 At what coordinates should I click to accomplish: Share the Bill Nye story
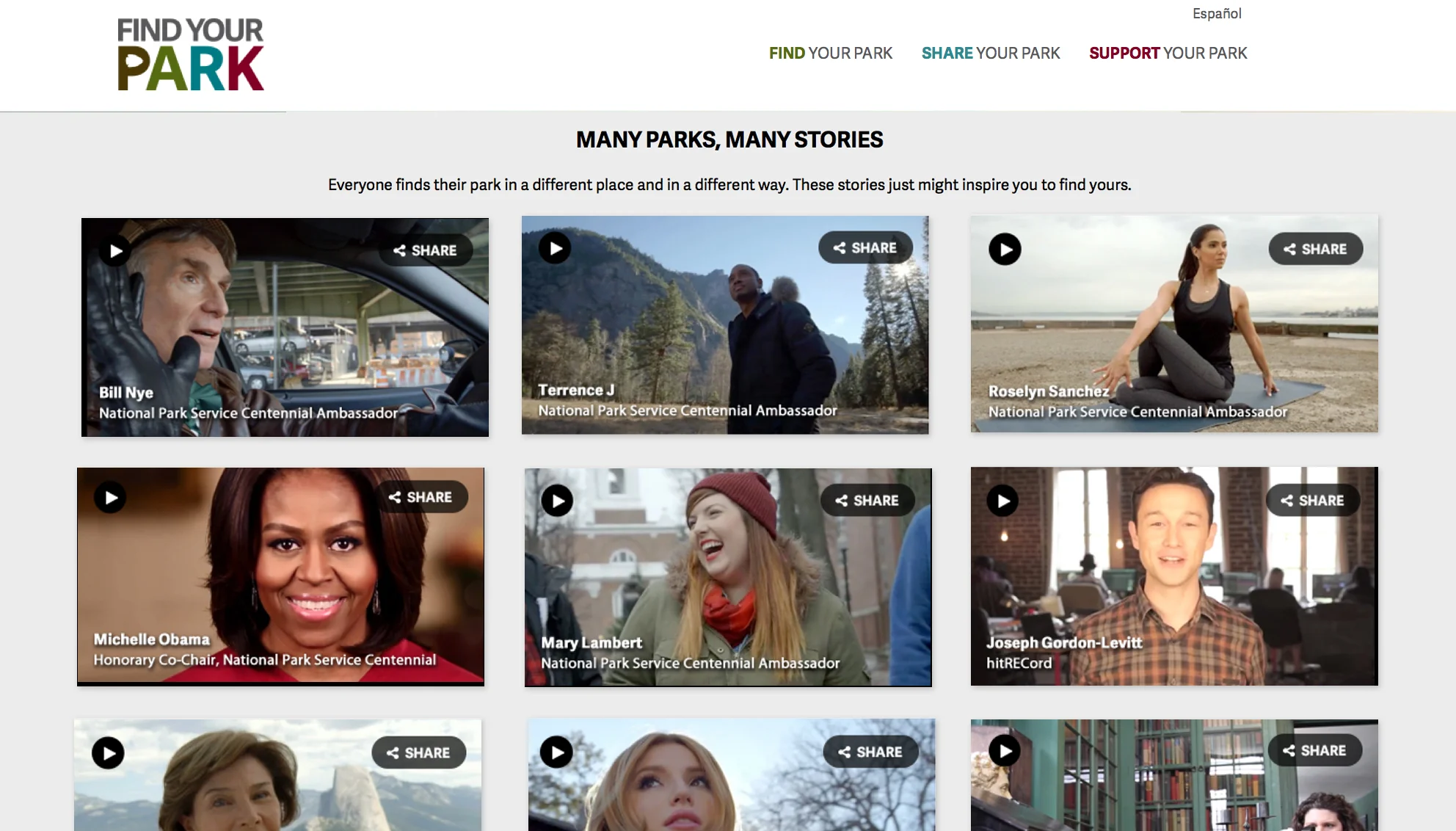pos(425,250)
